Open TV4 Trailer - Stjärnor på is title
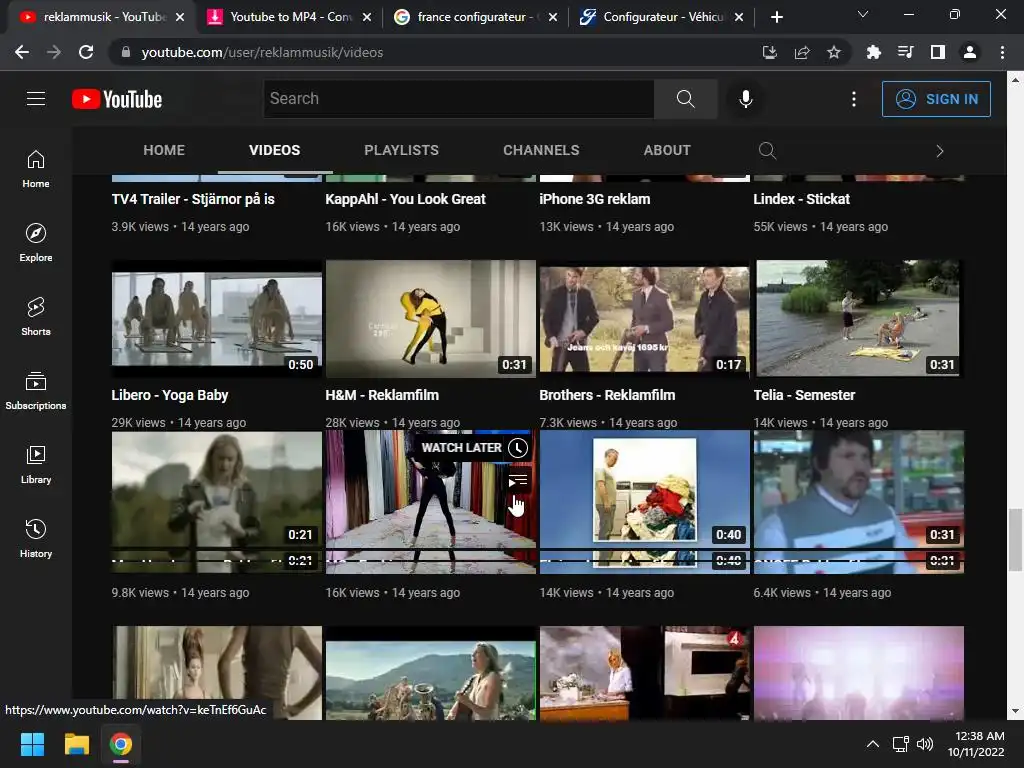 [x=193, y=199]
